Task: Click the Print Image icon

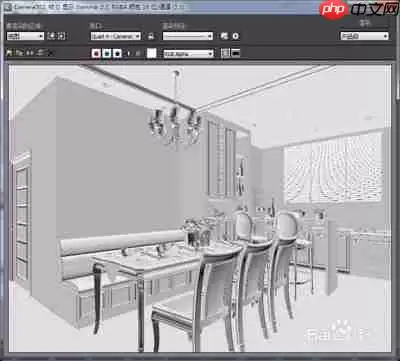Action: 42,53
